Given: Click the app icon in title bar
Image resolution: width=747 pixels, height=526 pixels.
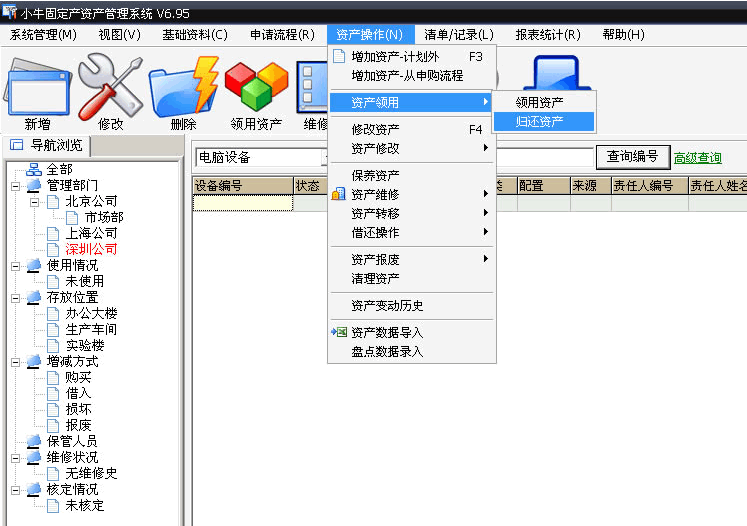Looking at the screenshot, I should [x=9, y=12].
